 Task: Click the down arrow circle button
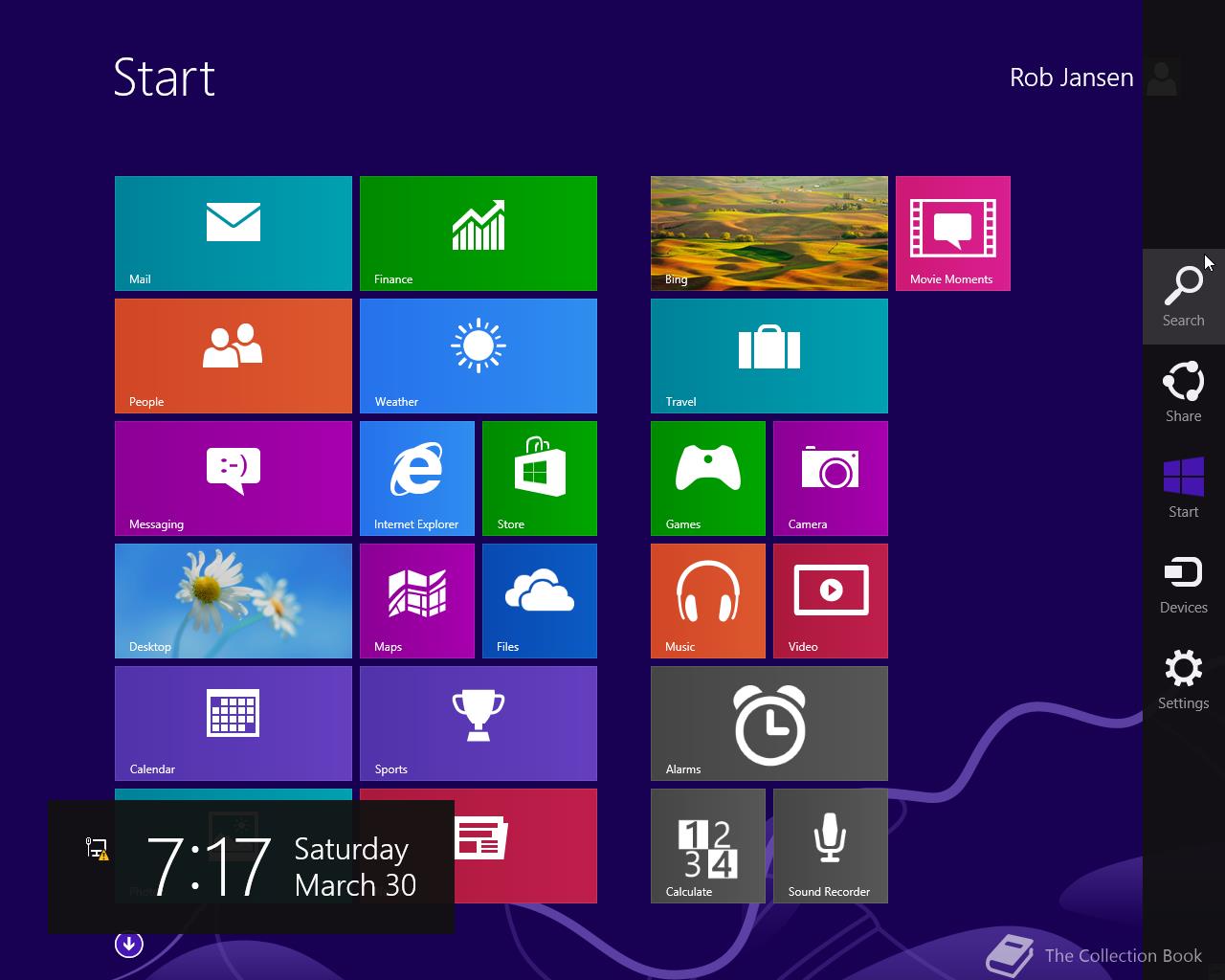(129, 945)
